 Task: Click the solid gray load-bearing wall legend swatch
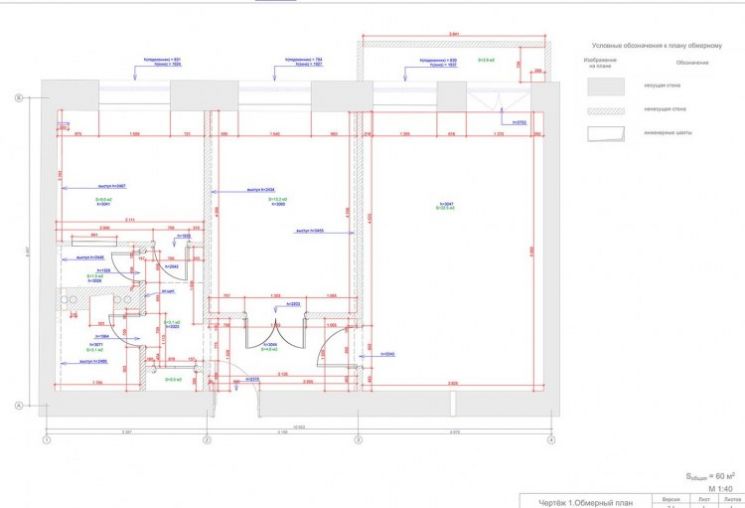coord(606,86)
